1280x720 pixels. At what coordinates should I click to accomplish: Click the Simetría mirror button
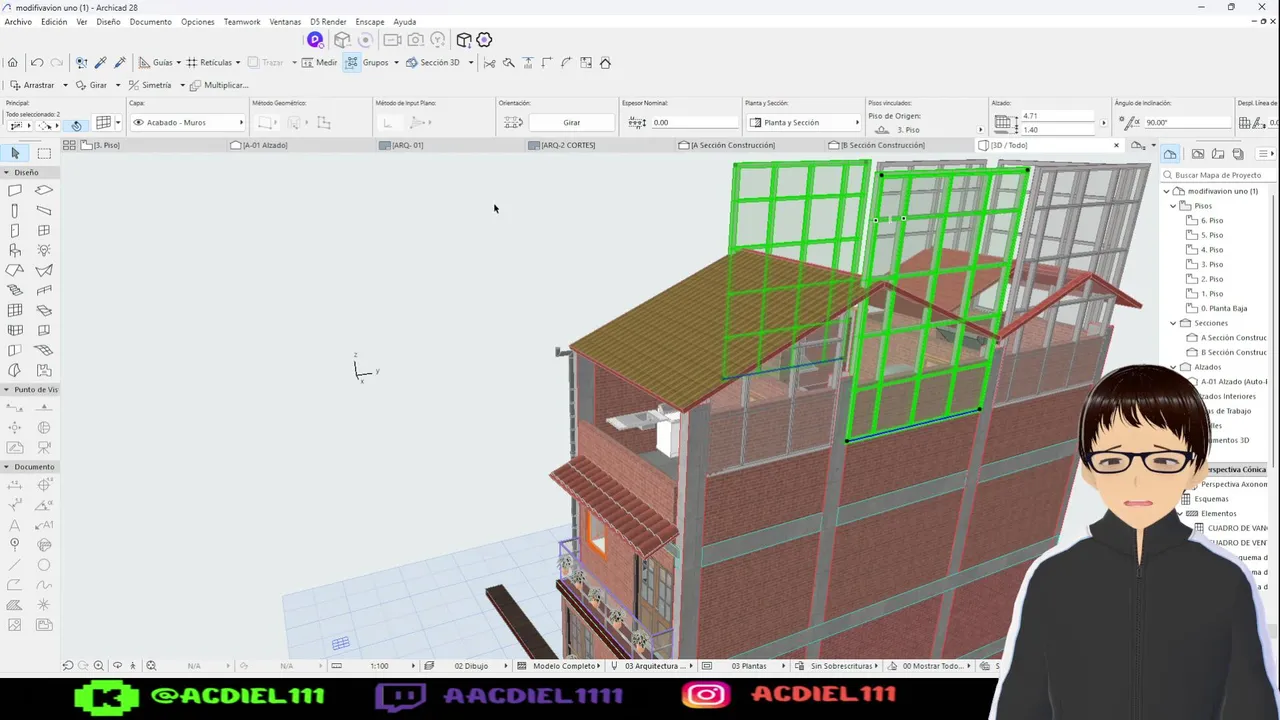tap(149, 85)
